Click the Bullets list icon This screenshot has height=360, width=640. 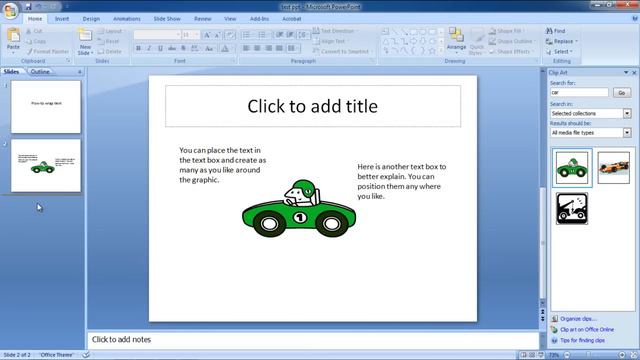coord(247,35)
